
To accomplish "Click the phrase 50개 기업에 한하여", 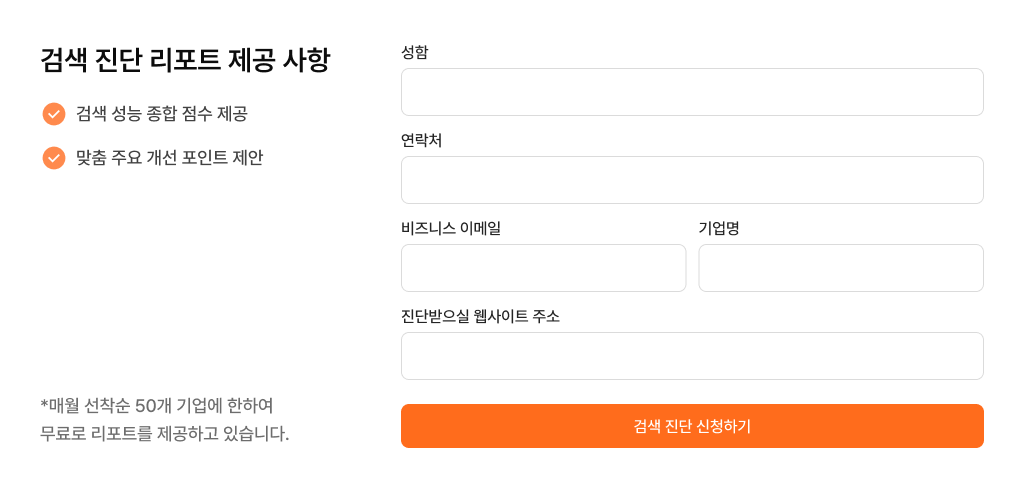I will (203, 407).
